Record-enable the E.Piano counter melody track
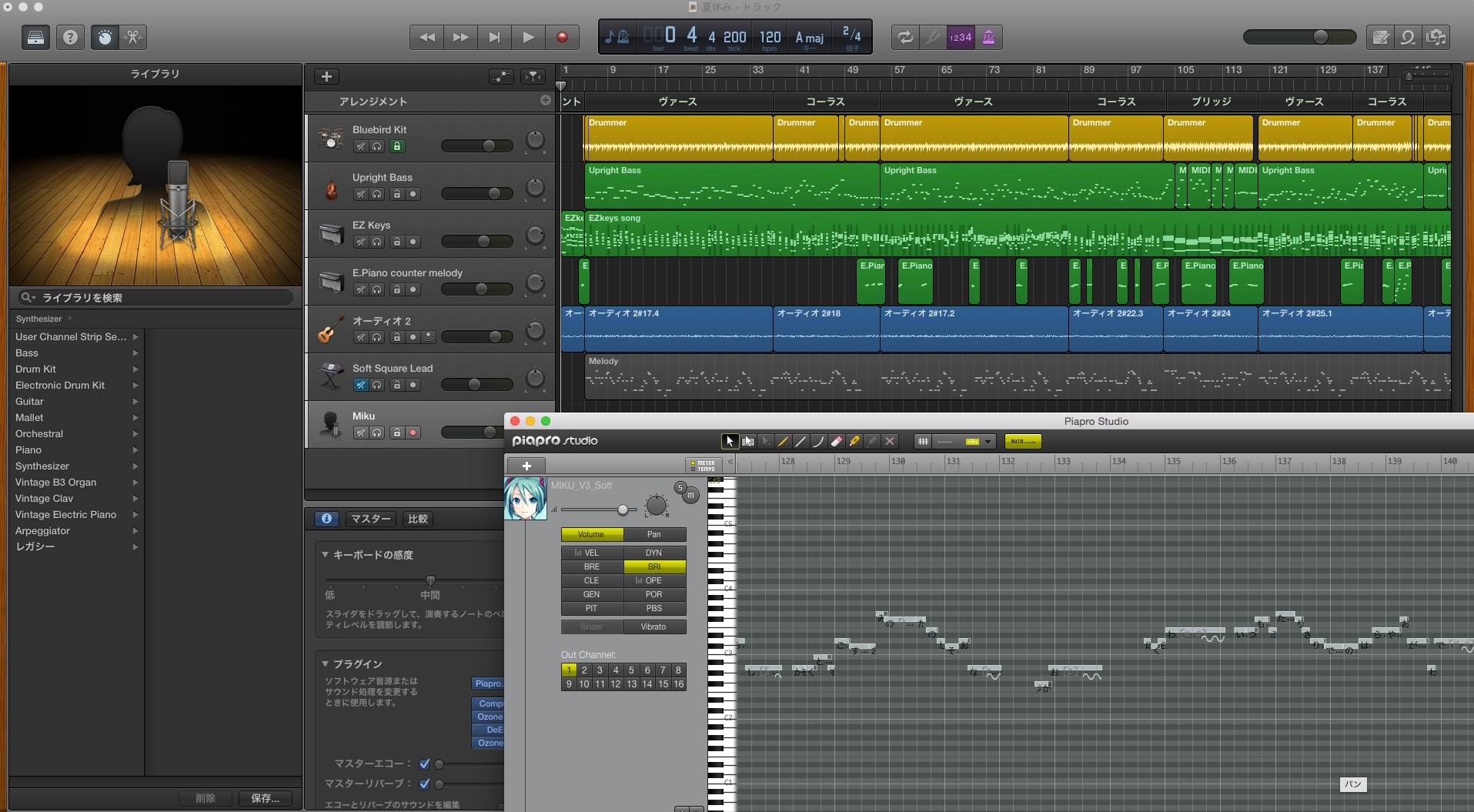This screenshot has height=812, width=1474. [413, 289]
